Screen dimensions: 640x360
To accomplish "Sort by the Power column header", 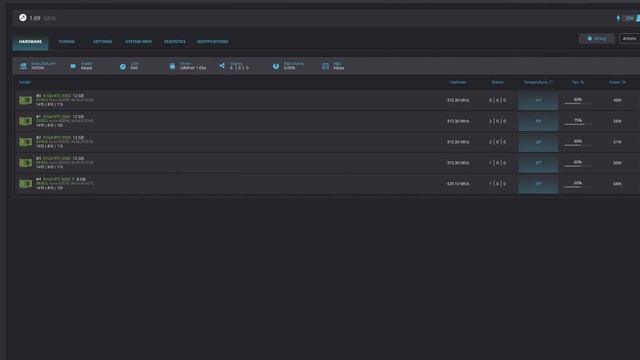I will 617,82.
